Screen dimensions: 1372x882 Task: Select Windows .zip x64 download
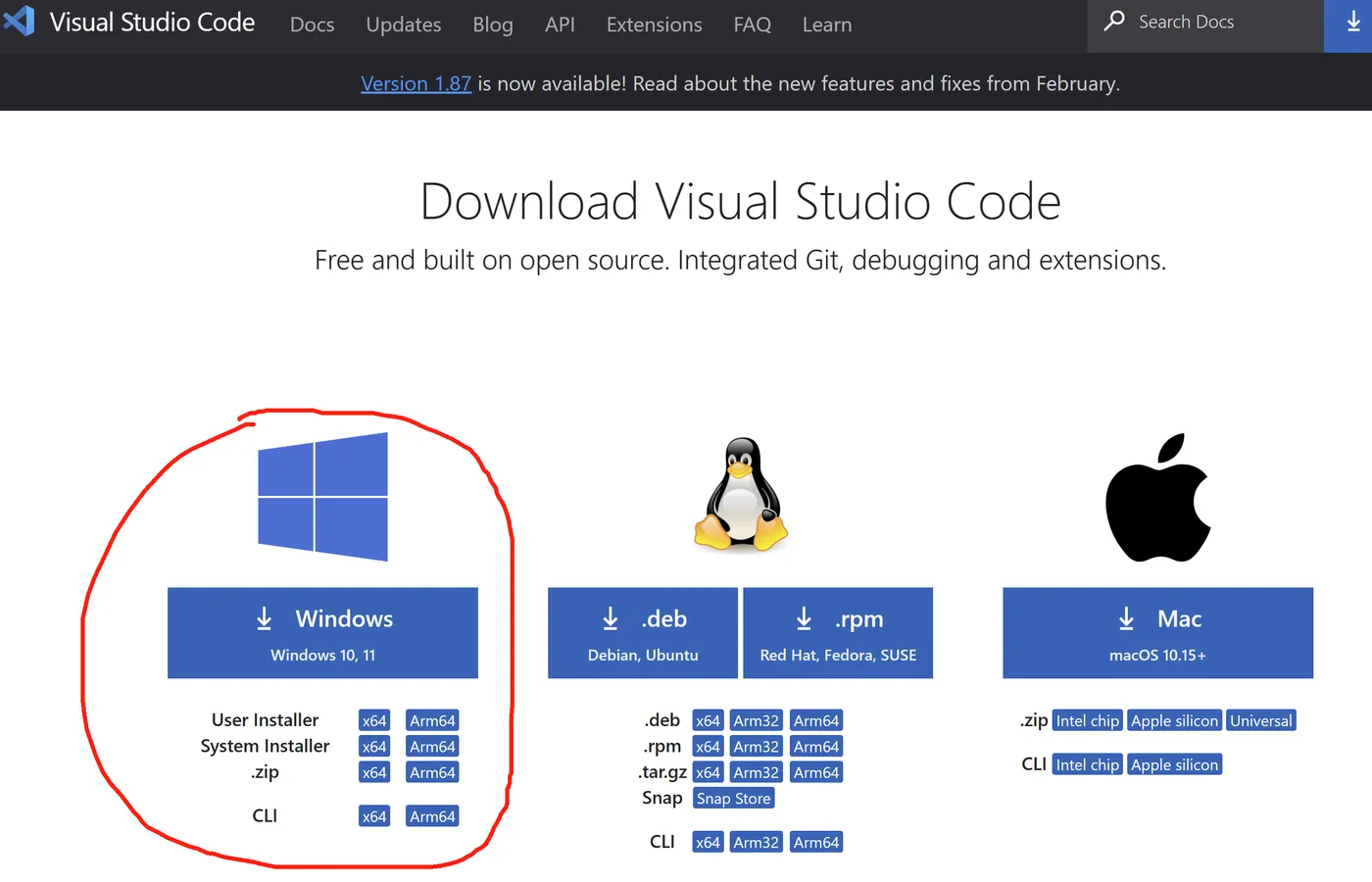(x=374, y=772)
